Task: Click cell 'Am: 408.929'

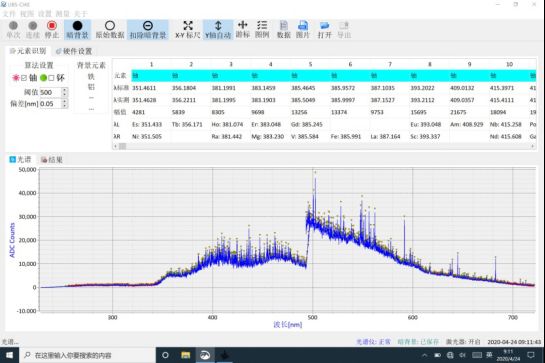Action: [469, 124]
